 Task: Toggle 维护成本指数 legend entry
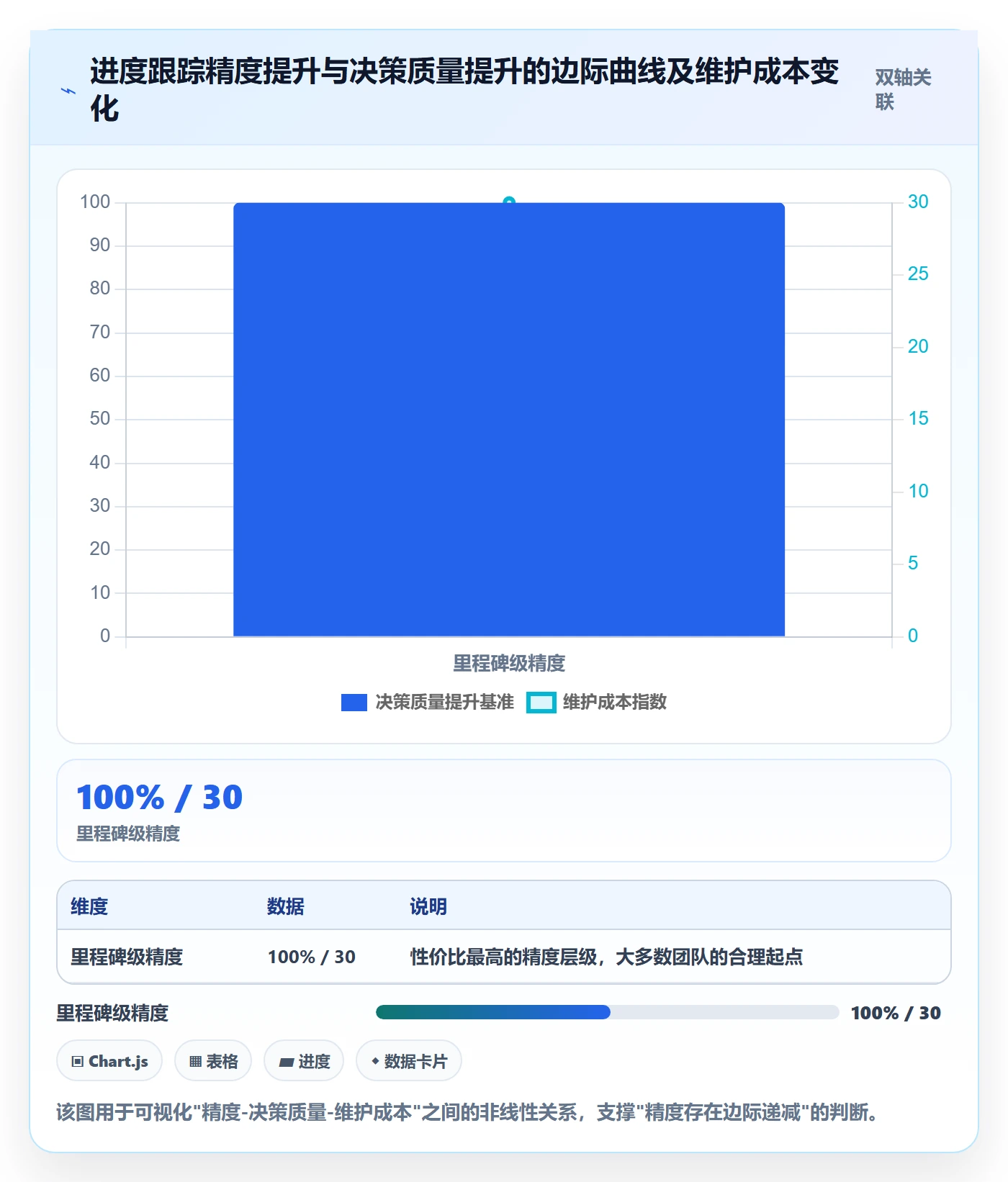(596, 702)
